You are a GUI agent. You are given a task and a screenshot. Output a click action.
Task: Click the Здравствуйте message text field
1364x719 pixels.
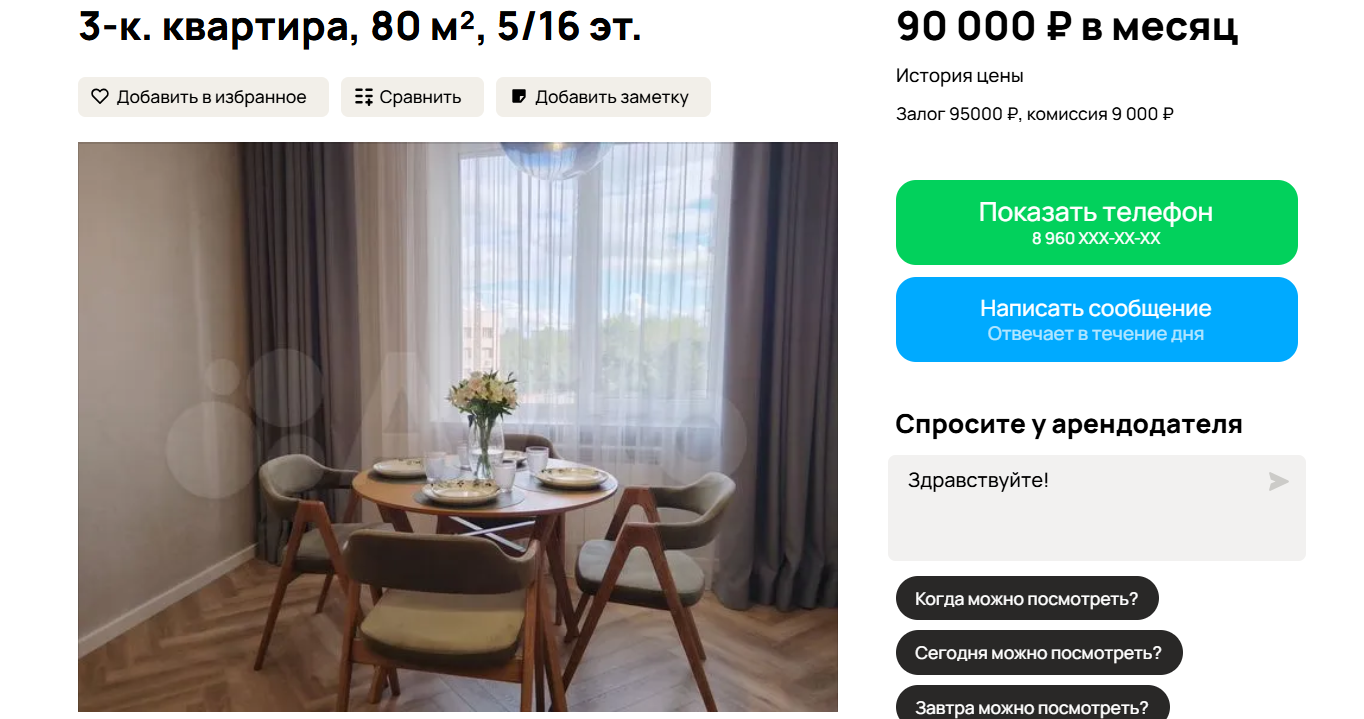point(1096,508)
